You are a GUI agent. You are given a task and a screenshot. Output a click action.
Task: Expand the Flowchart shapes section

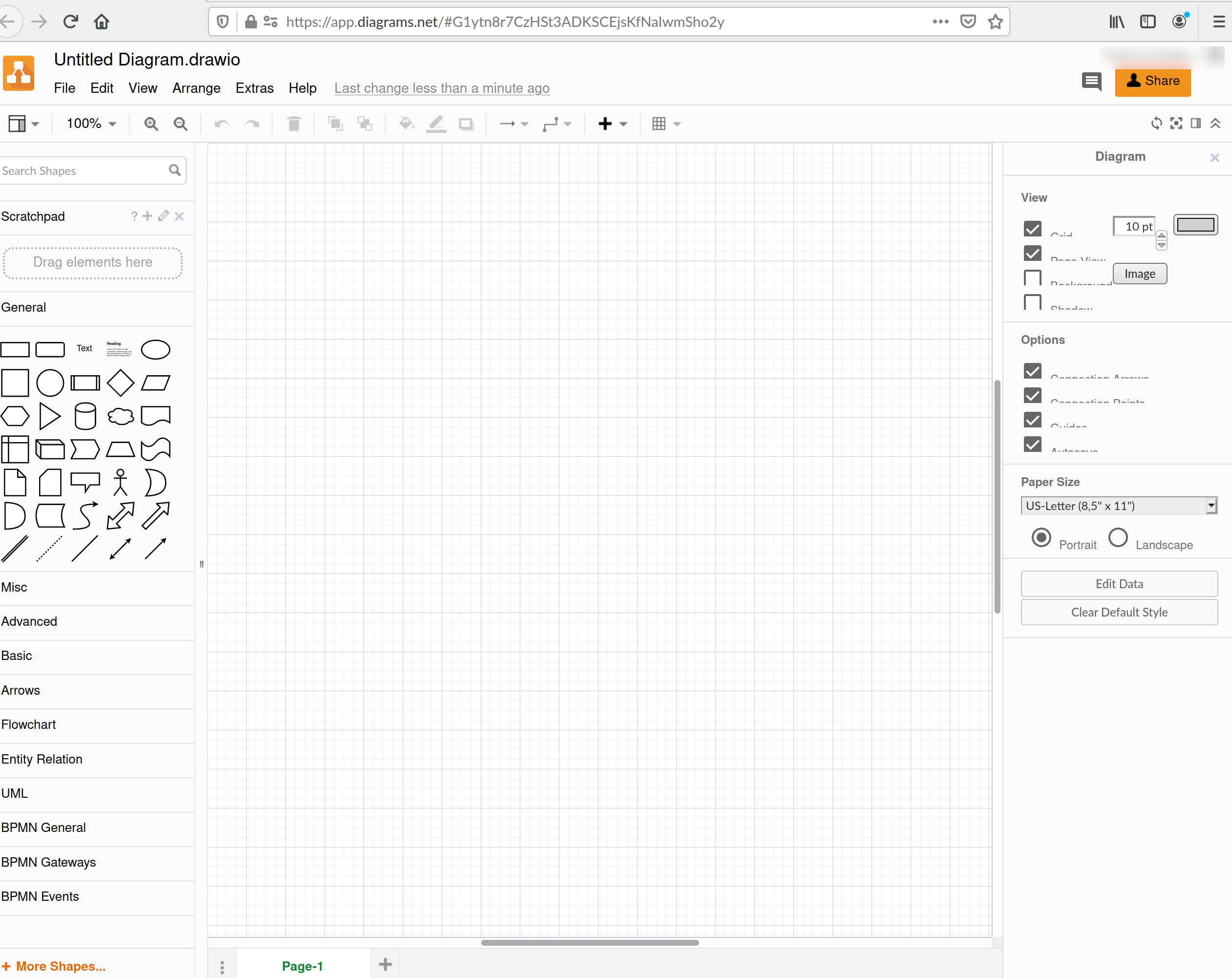[97, 724]
